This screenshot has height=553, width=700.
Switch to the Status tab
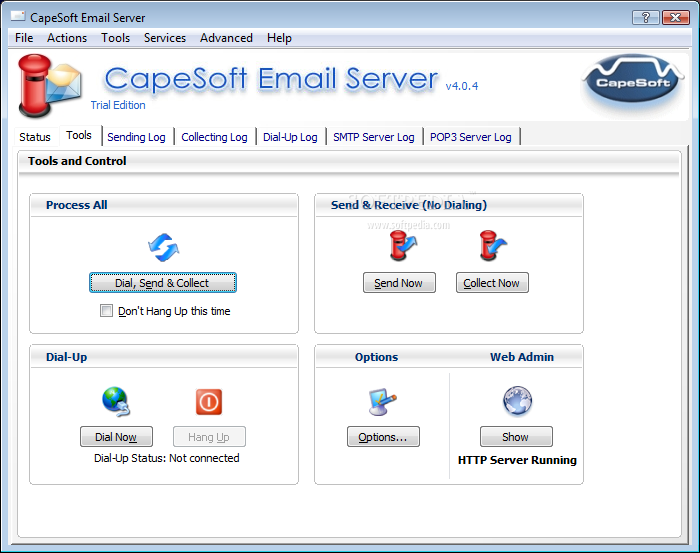click(x=35, y=137)
